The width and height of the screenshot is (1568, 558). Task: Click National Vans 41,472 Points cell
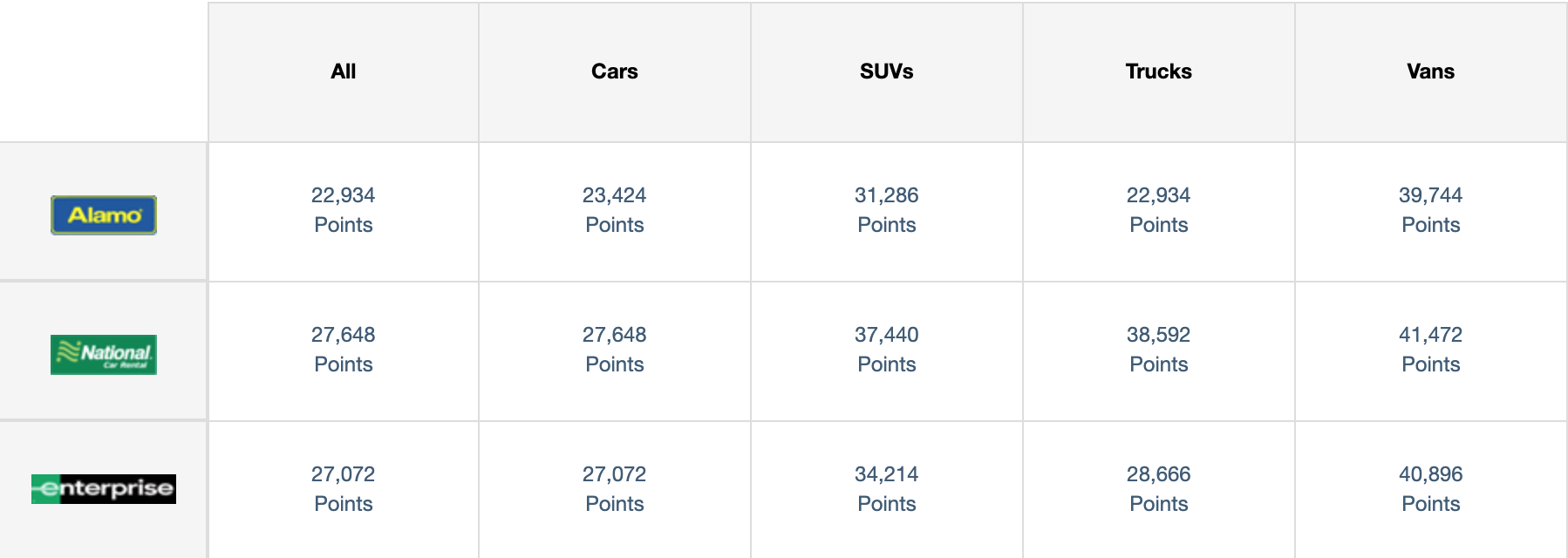click(1431, 351)
